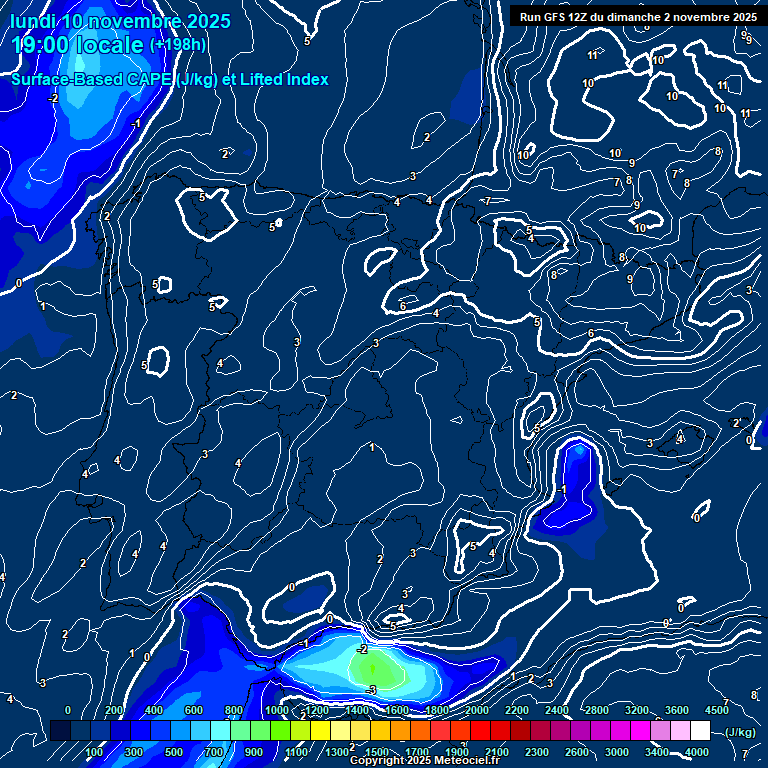Select the '4000' value below the legend
This screenshot has width=768, height=768.
696,752
